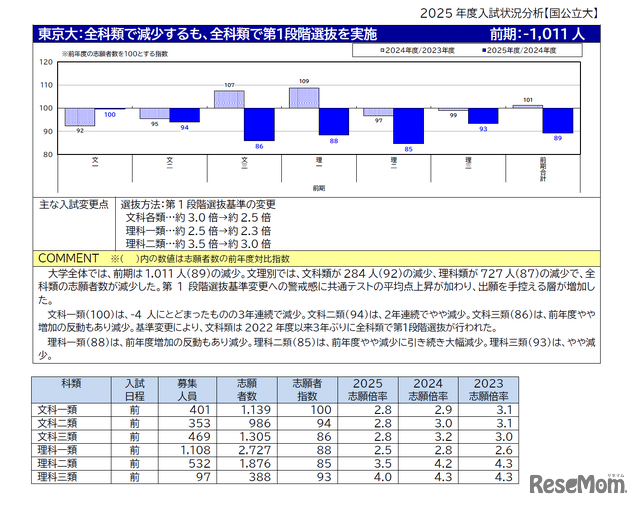The image size is (640, 507).
Task: Click the "前期:-1,011 人" figure in the banner
Action: point(537,34)
